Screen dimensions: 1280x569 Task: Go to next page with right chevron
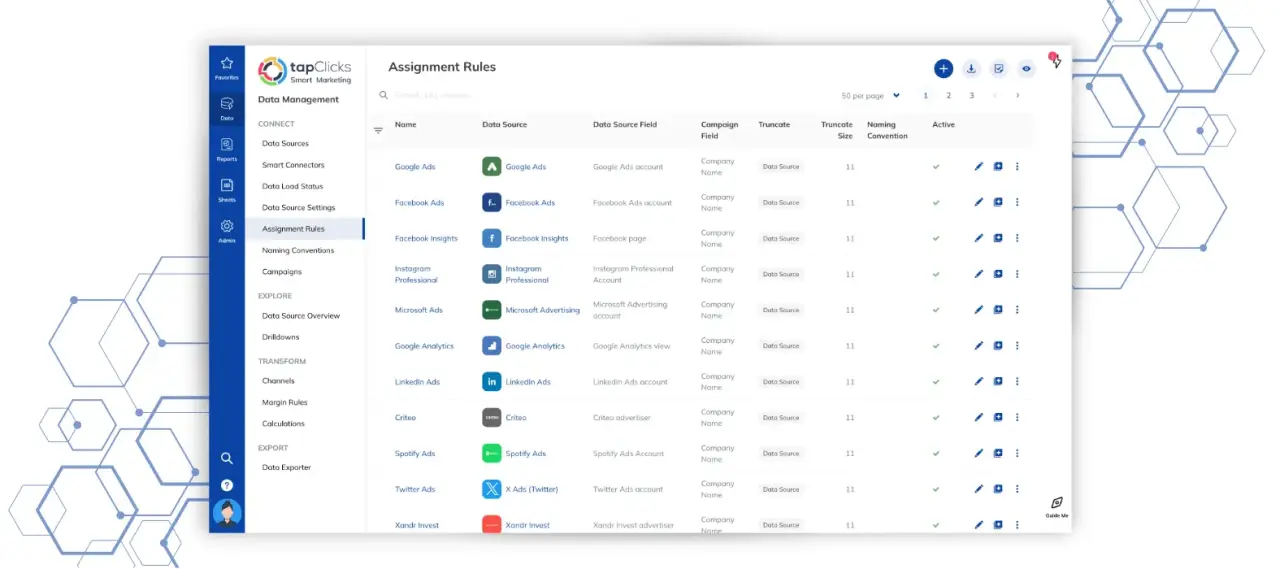[x=1018, y=96]
